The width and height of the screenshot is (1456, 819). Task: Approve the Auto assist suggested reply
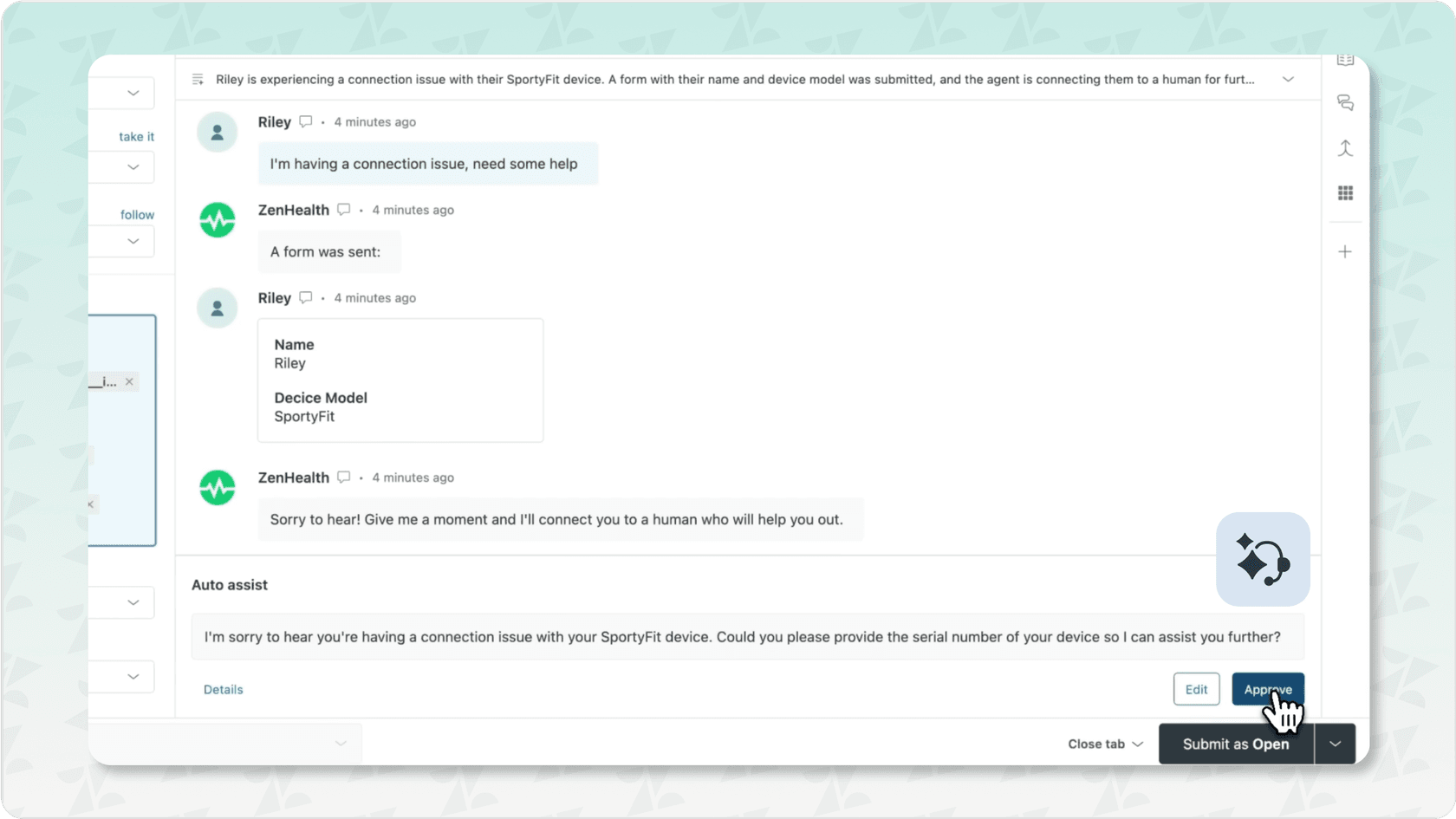tap(1267, 689)
